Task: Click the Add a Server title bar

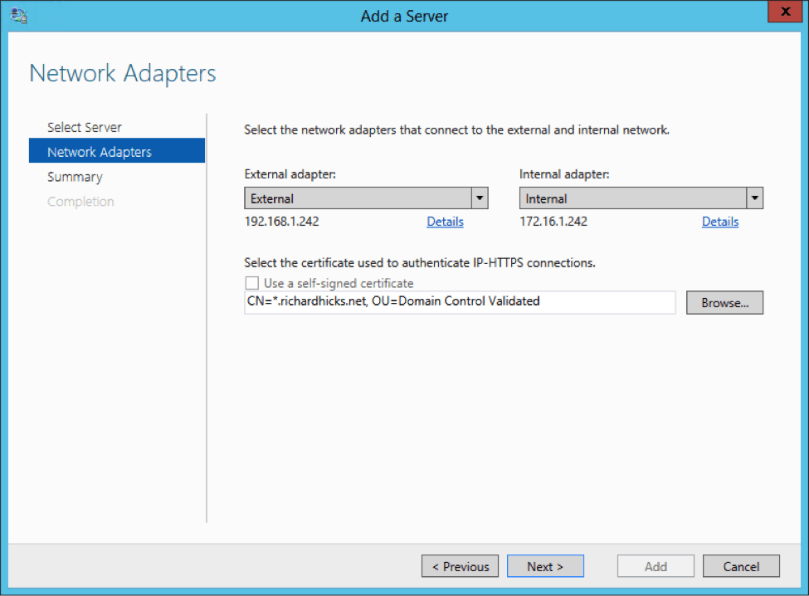Action: point(404,15)
